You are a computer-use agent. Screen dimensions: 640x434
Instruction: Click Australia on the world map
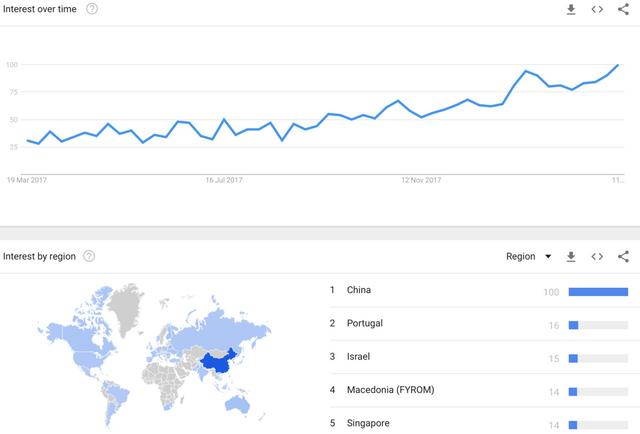tap(237, 404)
